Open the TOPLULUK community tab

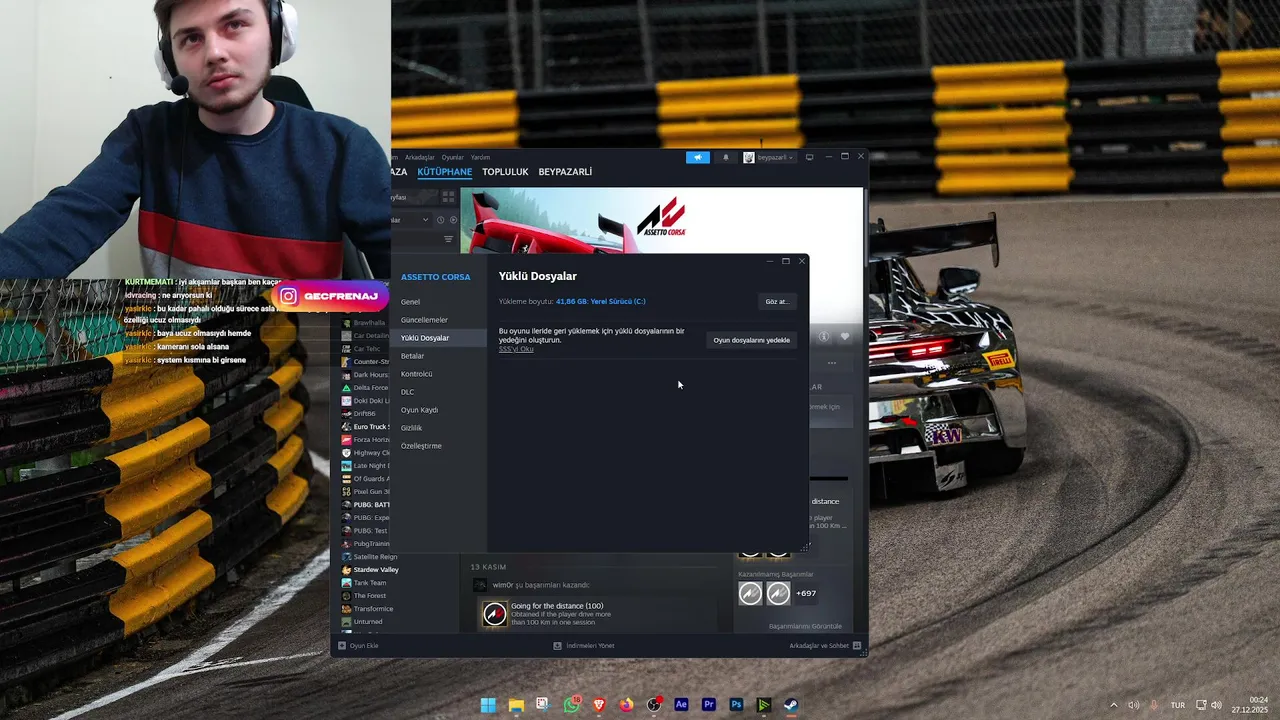505,172
